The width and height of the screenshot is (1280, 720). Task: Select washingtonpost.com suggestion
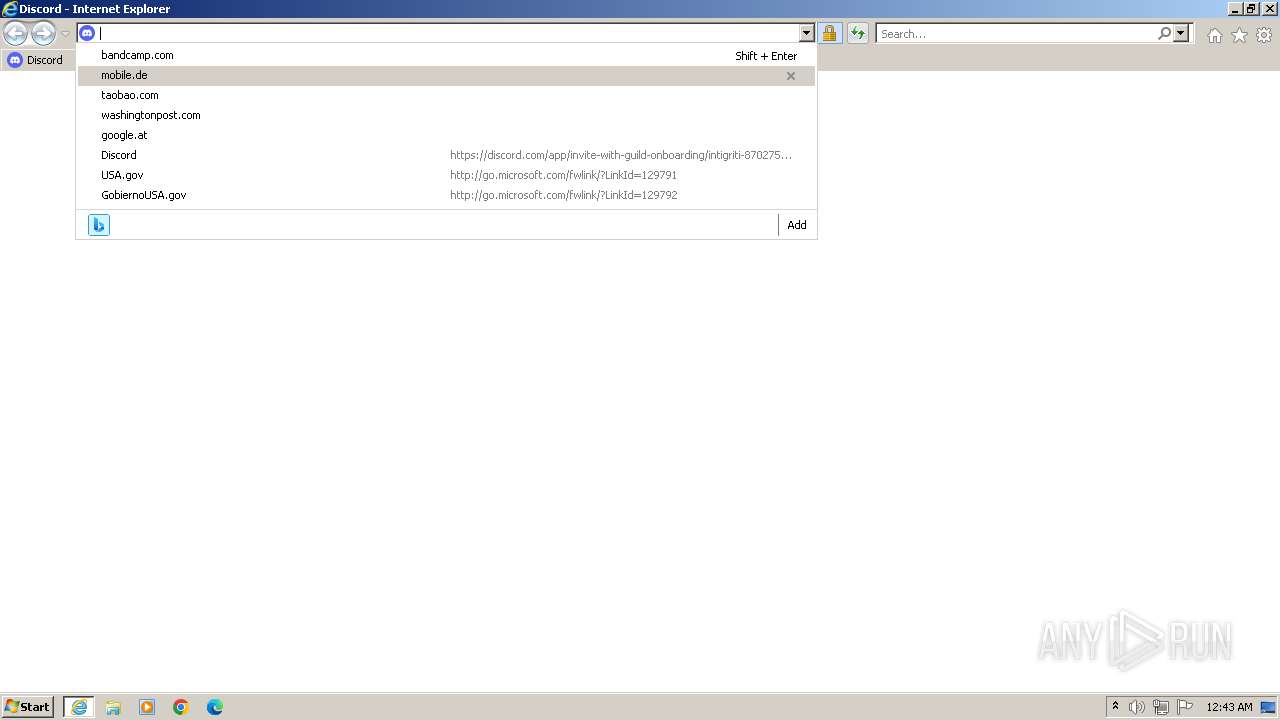coord(446,115)
